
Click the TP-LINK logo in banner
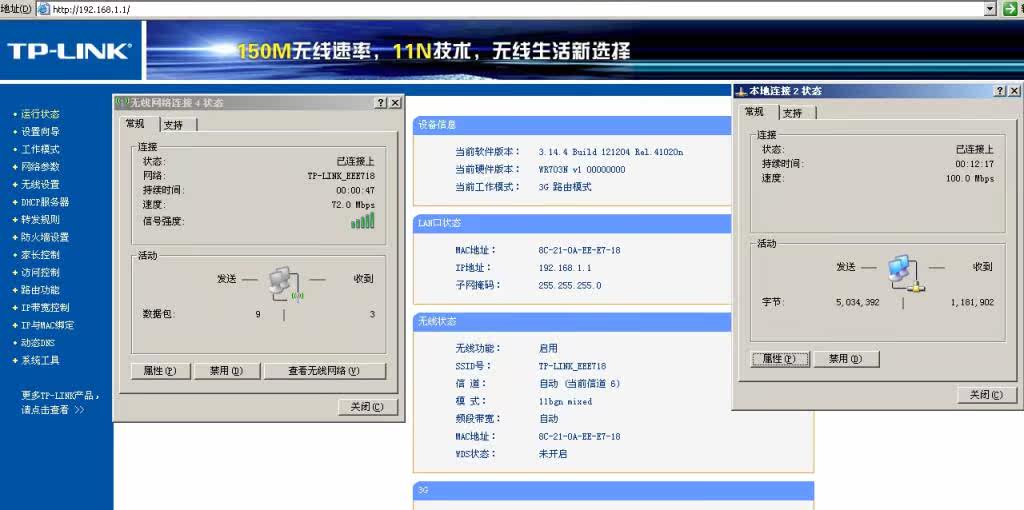69,51
